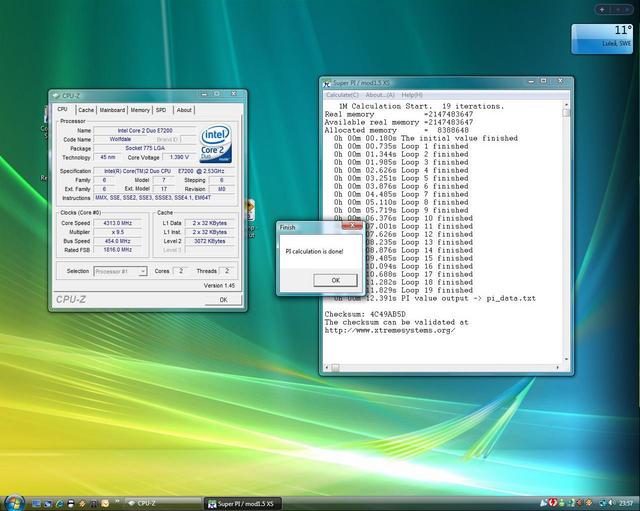Click the 'Version 1.45' text in CPU-Z
Screen dimensions: 640x511
tap(219, 286)
